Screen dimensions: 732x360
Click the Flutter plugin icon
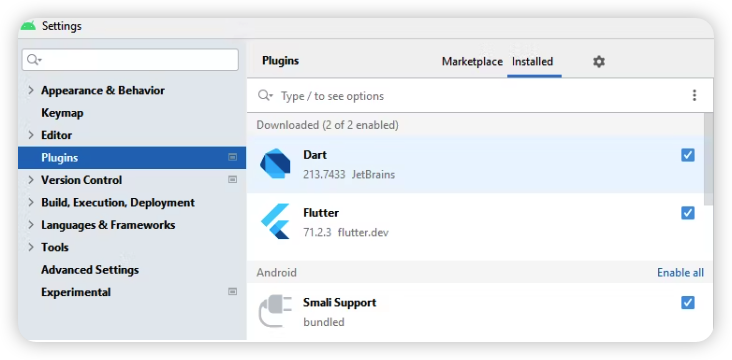tap(275, 221)
